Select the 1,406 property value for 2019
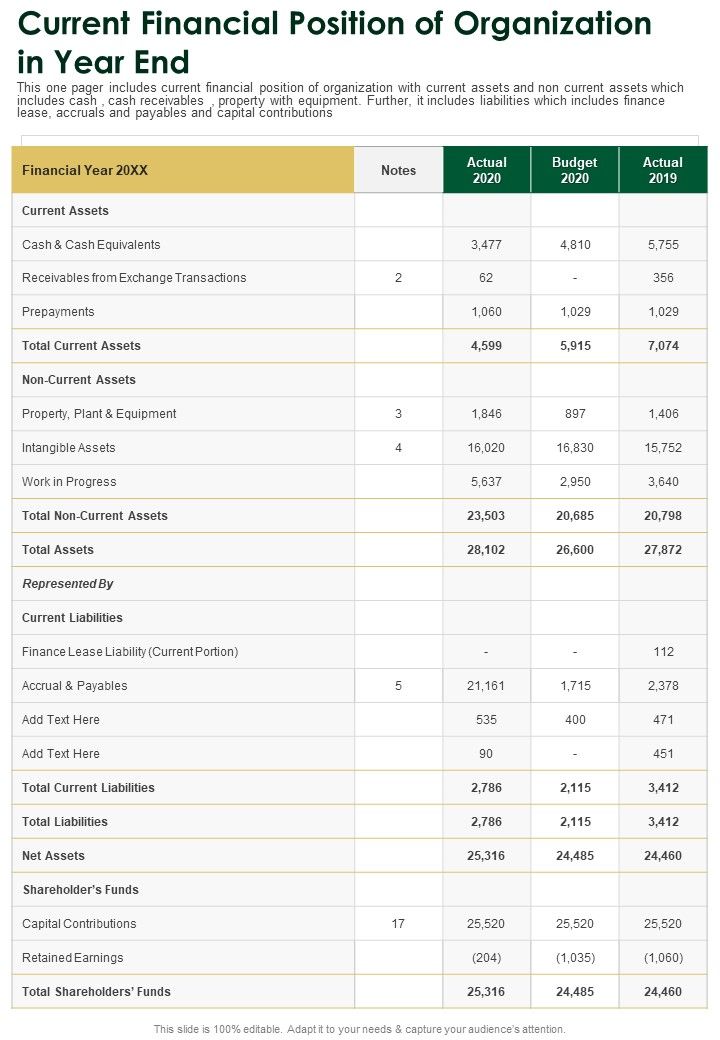This screenshot has height=1040, width=720. [x=663, y=414]
